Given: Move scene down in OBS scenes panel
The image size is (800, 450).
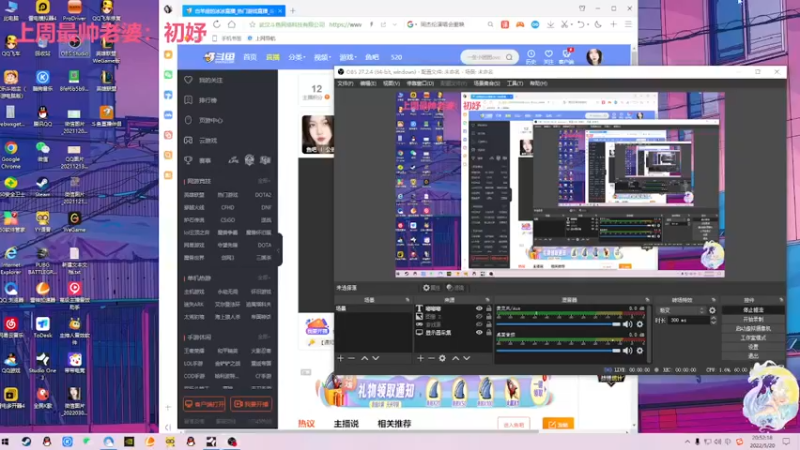Looking at the screenshot, I should click(376, 358).
